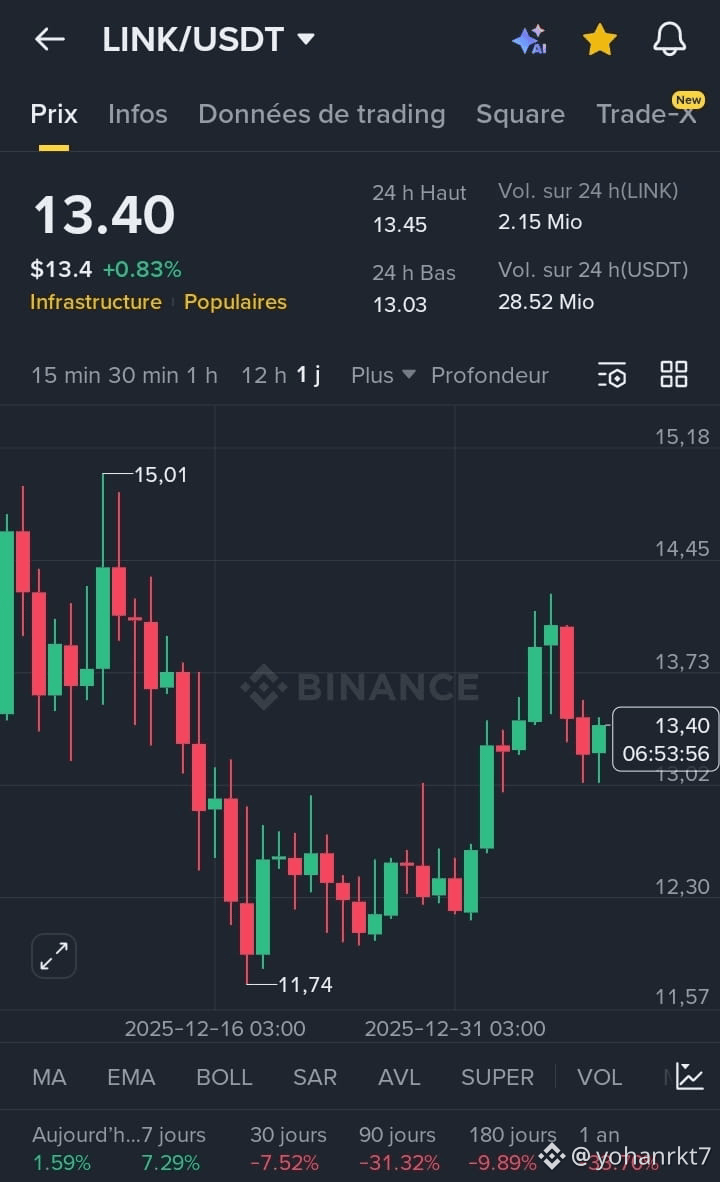The image size is (720, 1182).
Task: Open the Square tab
Action: coord(520,114)
